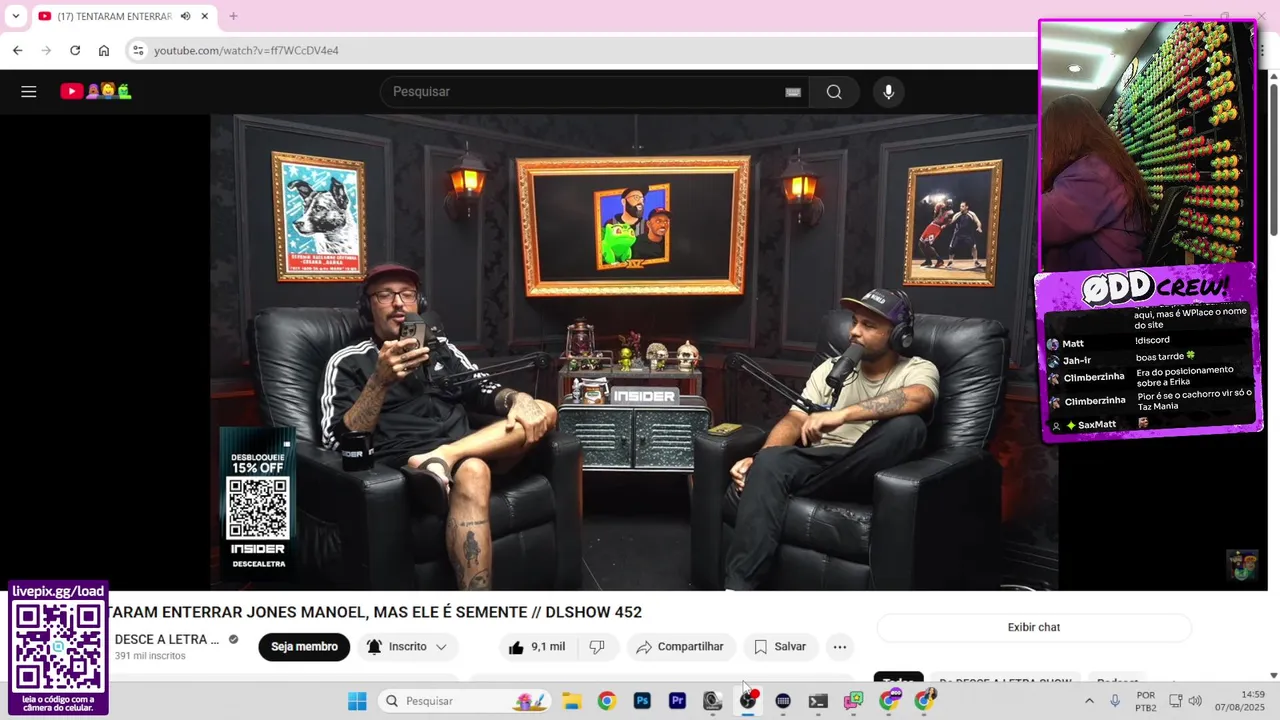Like the video with 9,1 mil
The height and width of the screenshot is (720, 1280).
[537, 647]
